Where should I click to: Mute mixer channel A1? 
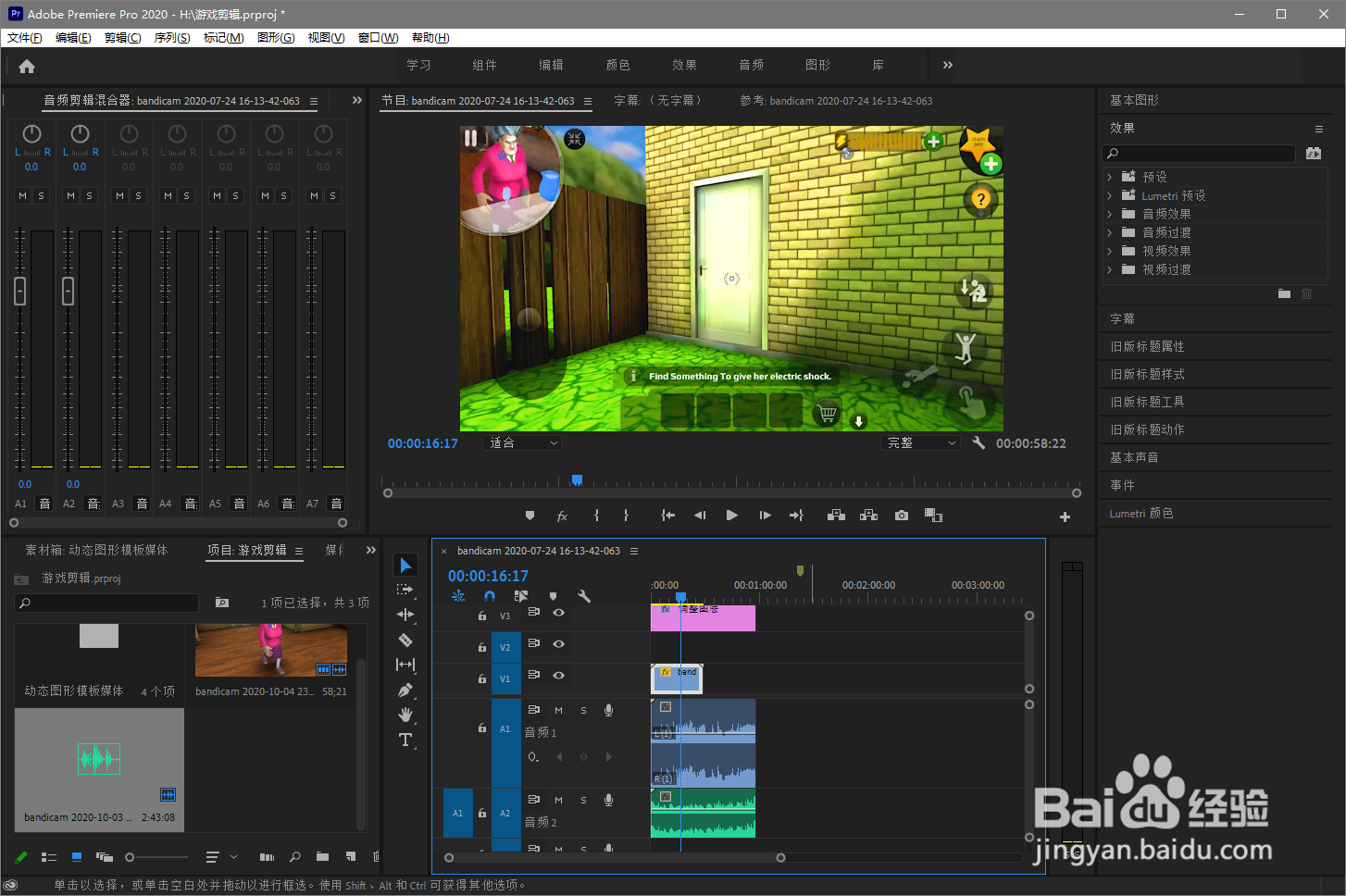(x=23, y=195)
